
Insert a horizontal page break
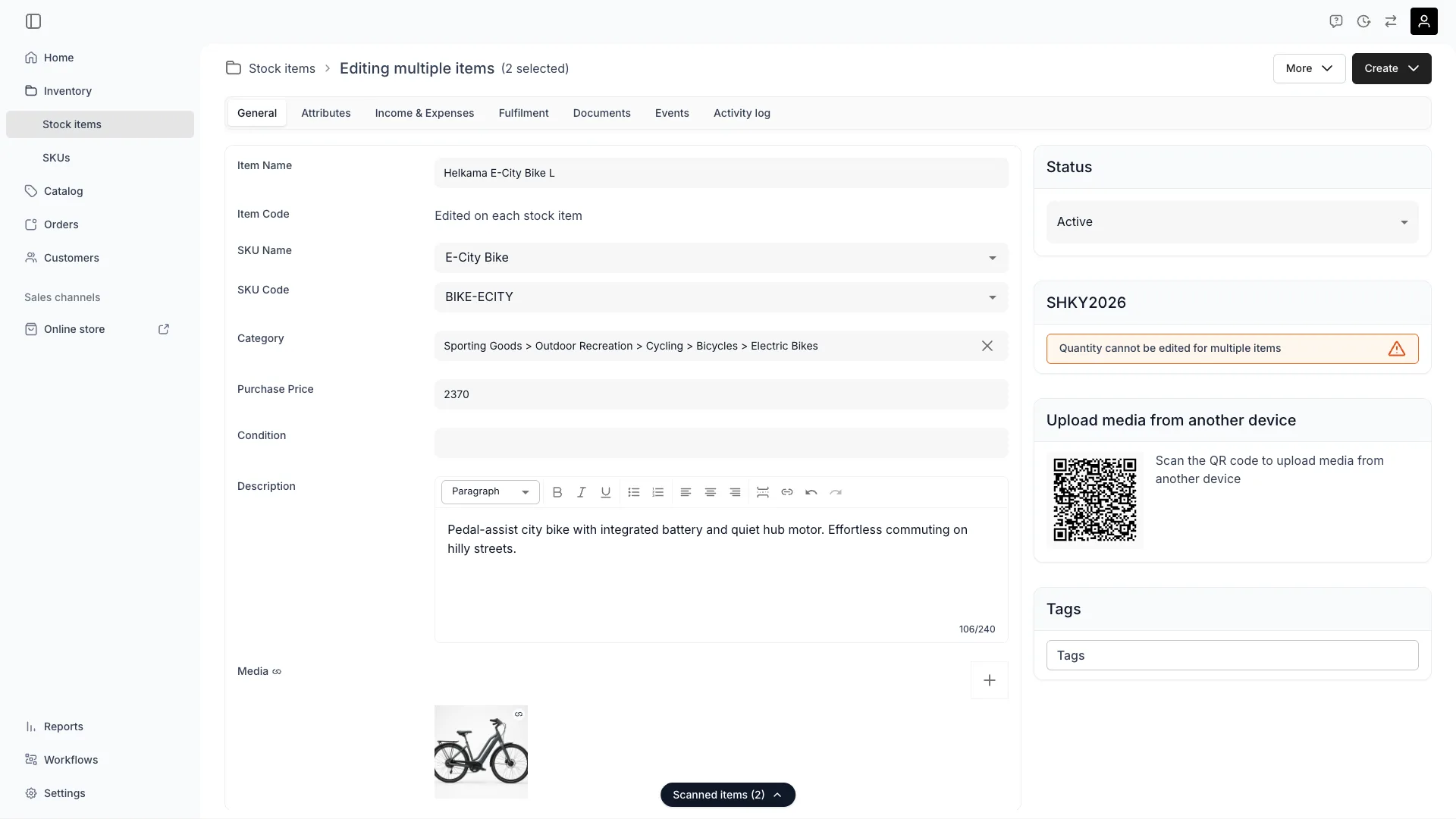(763, 492)
